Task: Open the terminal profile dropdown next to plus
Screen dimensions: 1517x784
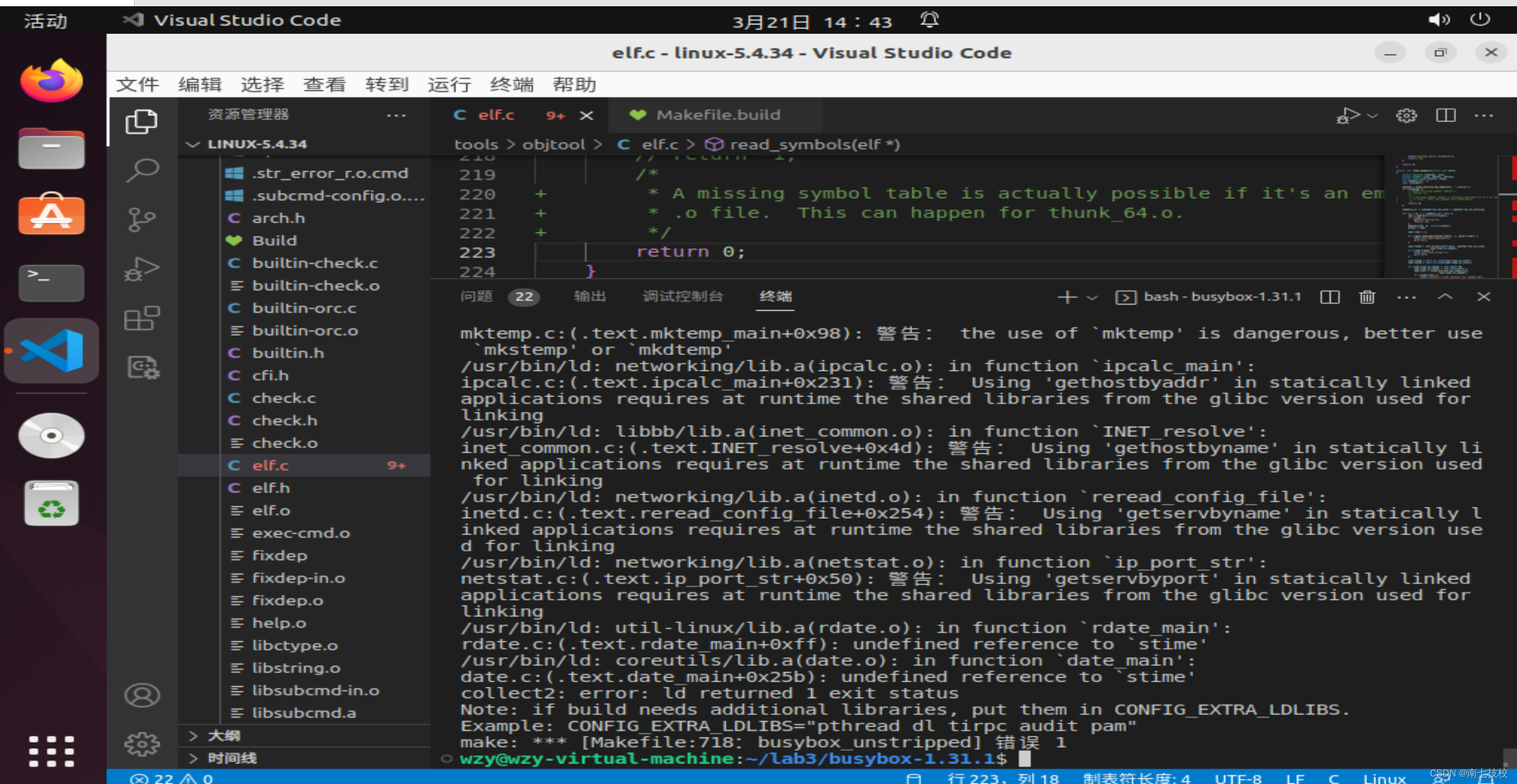Action: pos(1093,297)
